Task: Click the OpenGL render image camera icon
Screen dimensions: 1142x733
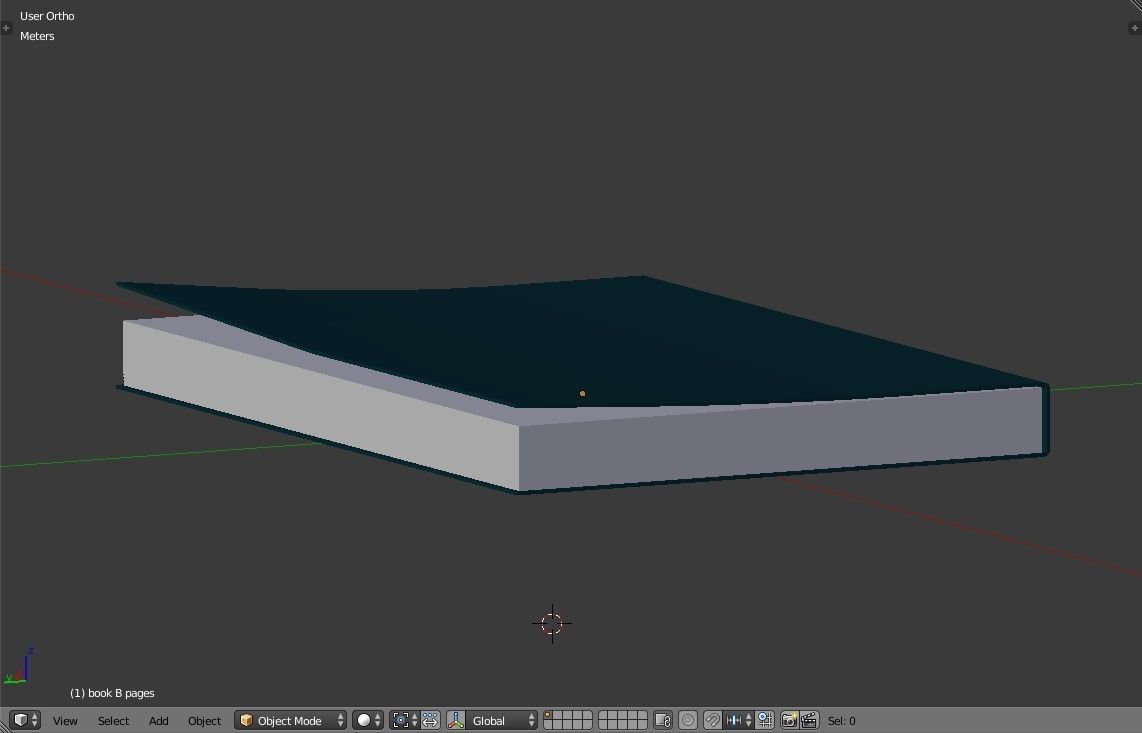Action: click(789, 721)
